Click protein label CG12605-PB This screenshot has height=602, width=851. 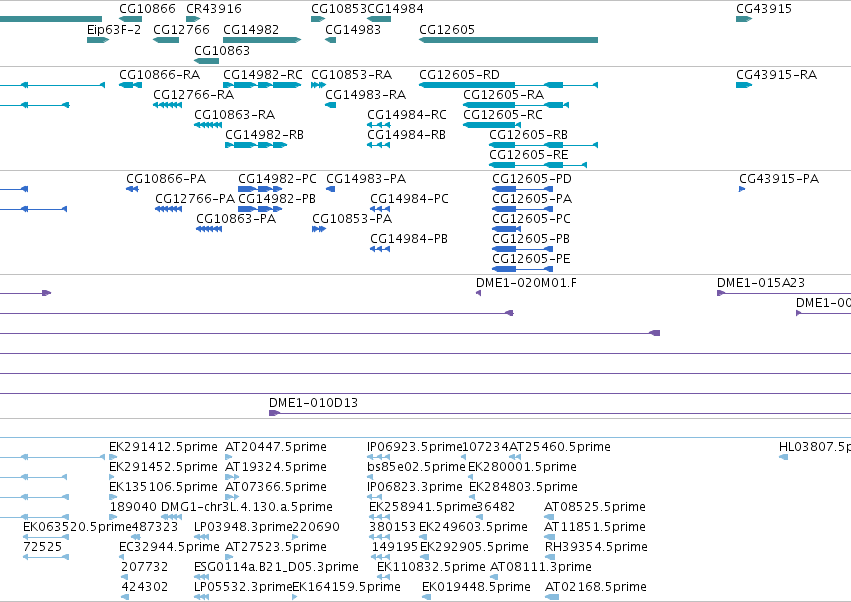pos(531,239)
